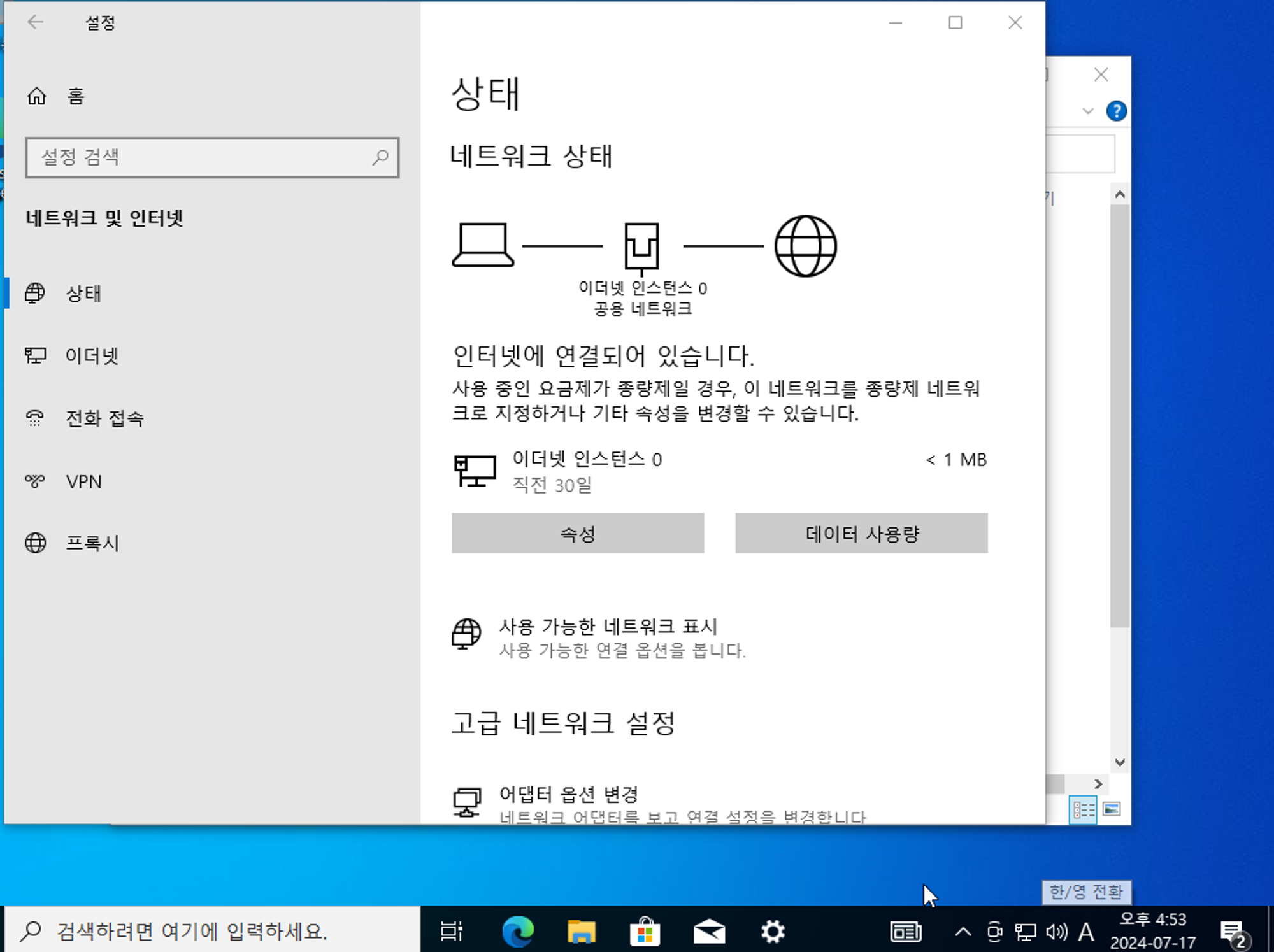Expand the ribbon chevron beside help icon
The width and height of the screenshot is (1274, 952).
click(1088, 111)
